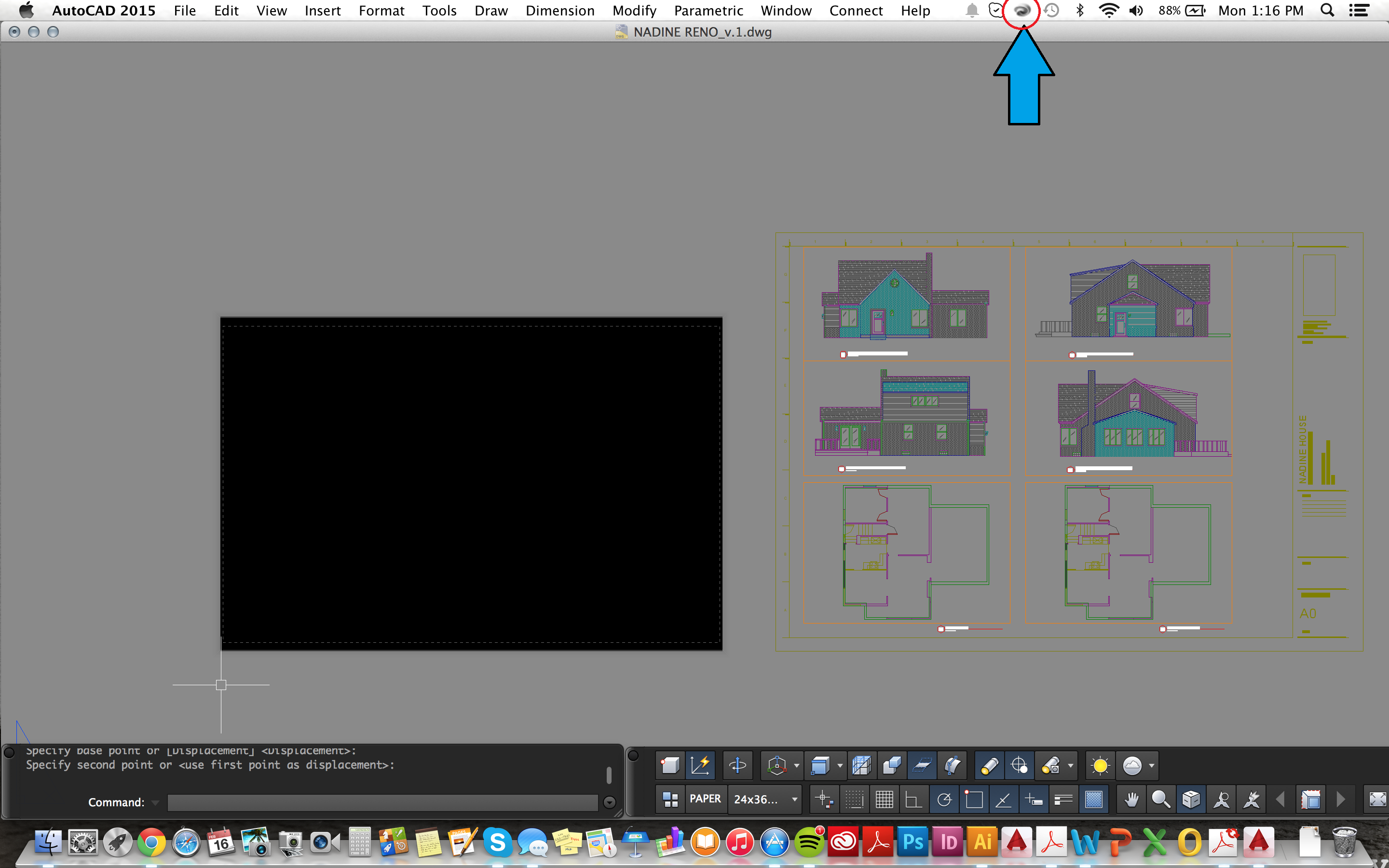1389x868 pixels.
Task: Toggle PAPER space button in status bar
Action: click(x=704, y=798)
